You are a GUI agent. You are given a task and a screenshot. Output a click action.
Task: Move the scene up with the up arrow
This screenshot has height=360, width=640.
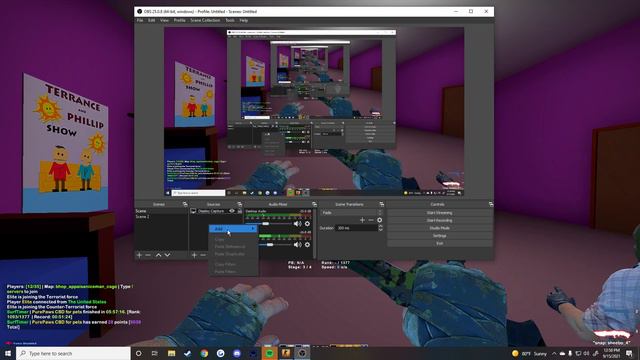coord(158,255)
